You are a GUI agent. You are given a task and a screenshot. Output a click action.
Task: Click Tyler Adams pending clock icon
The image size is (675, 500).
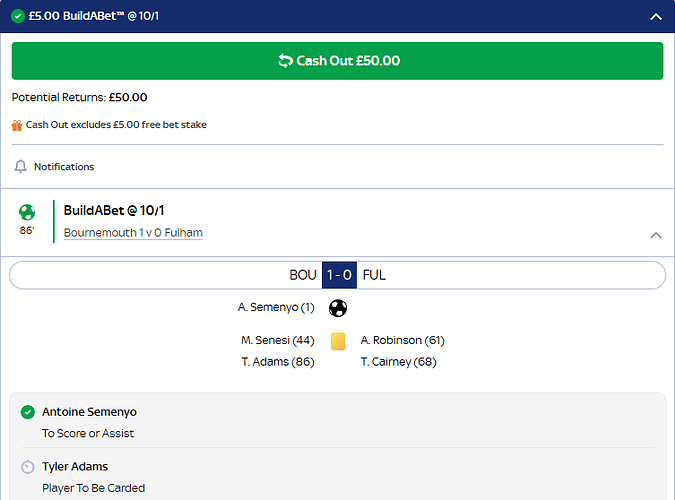(28, 467)
